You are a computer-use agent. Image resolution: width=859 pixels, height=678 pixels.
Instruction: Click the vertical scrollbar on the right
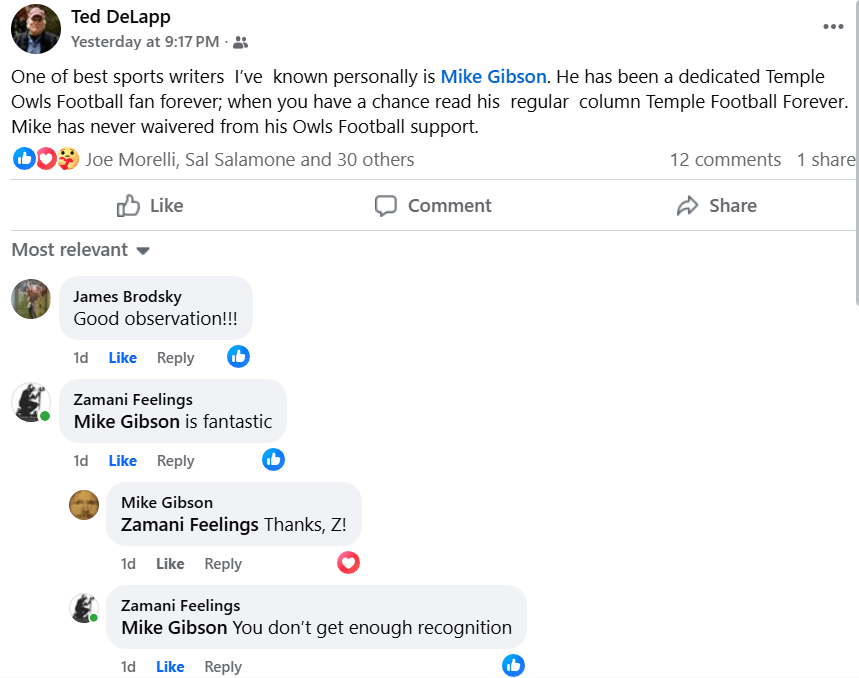(855, 150)
